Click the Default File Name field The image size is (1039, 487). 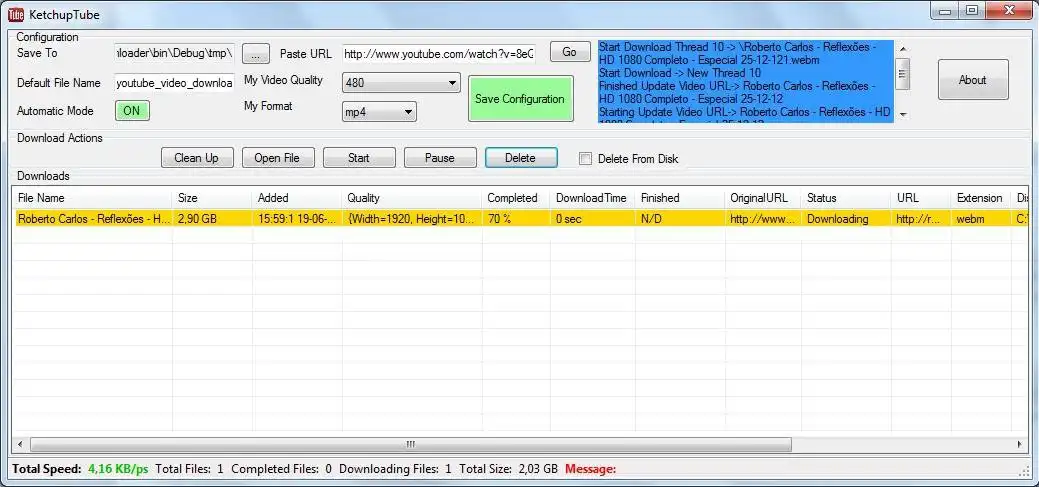[174, 83]
